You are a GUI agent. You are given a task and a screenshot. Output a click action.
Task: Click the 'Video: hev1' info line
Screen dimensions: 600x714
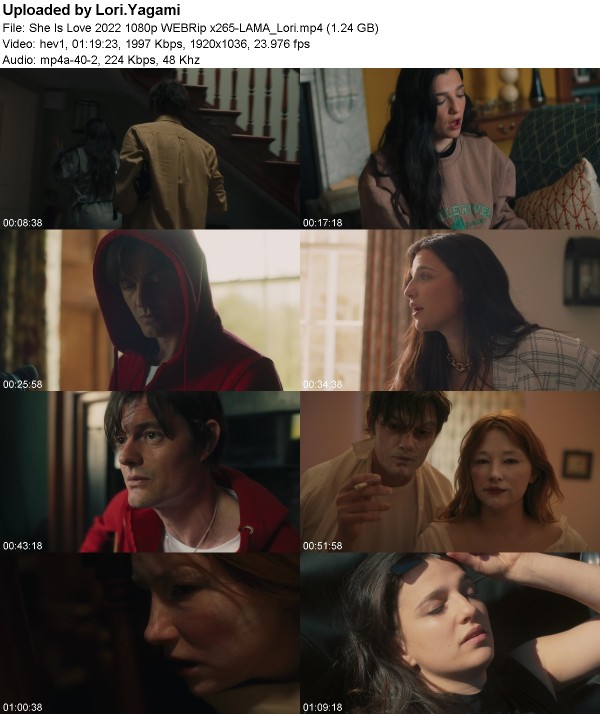pyautogui.click(x=156, y=44)
